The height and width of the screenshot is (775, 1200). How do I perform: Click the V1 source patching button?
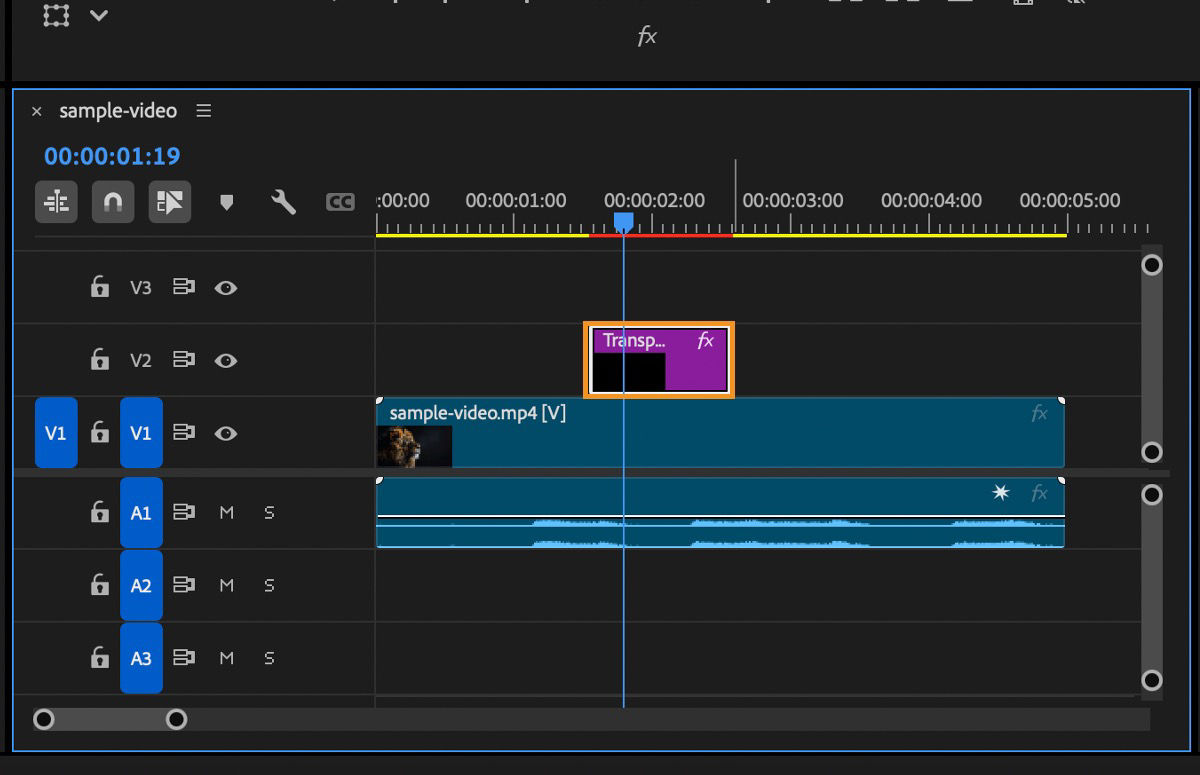click(x=55, y=432)
